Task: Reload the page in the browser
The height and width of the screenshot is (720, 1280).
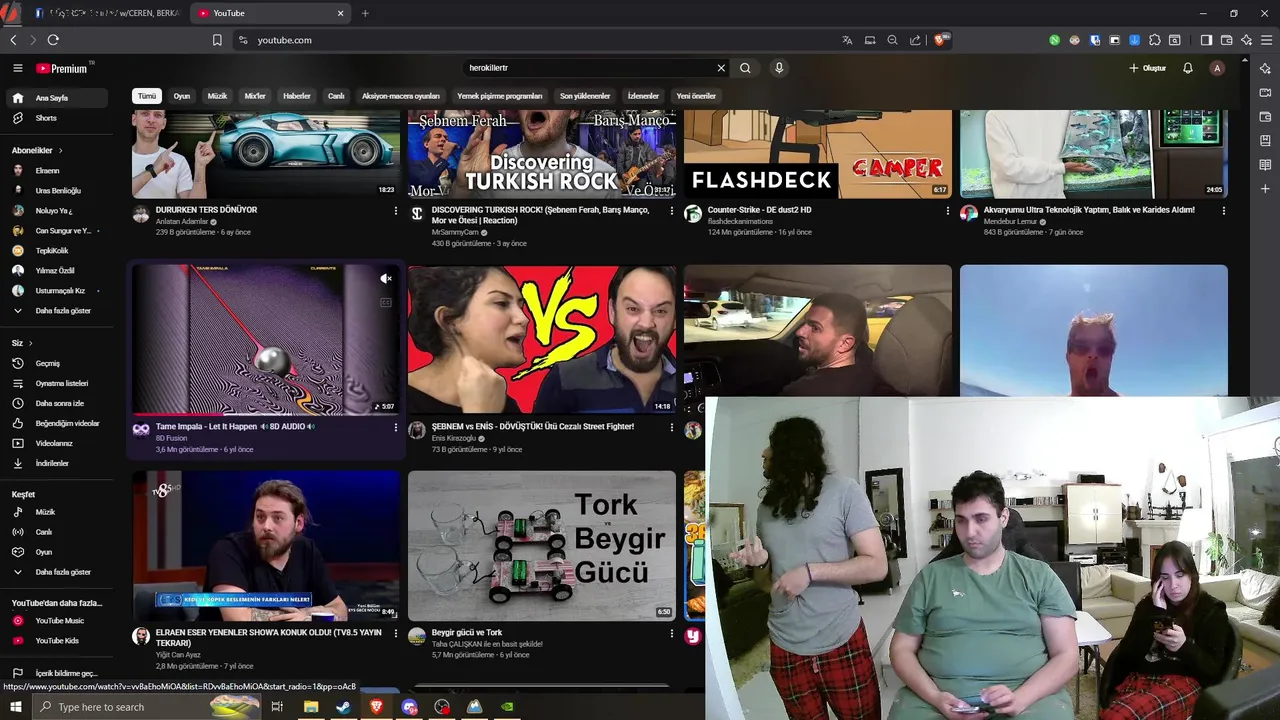Action: tap(53, 40)
